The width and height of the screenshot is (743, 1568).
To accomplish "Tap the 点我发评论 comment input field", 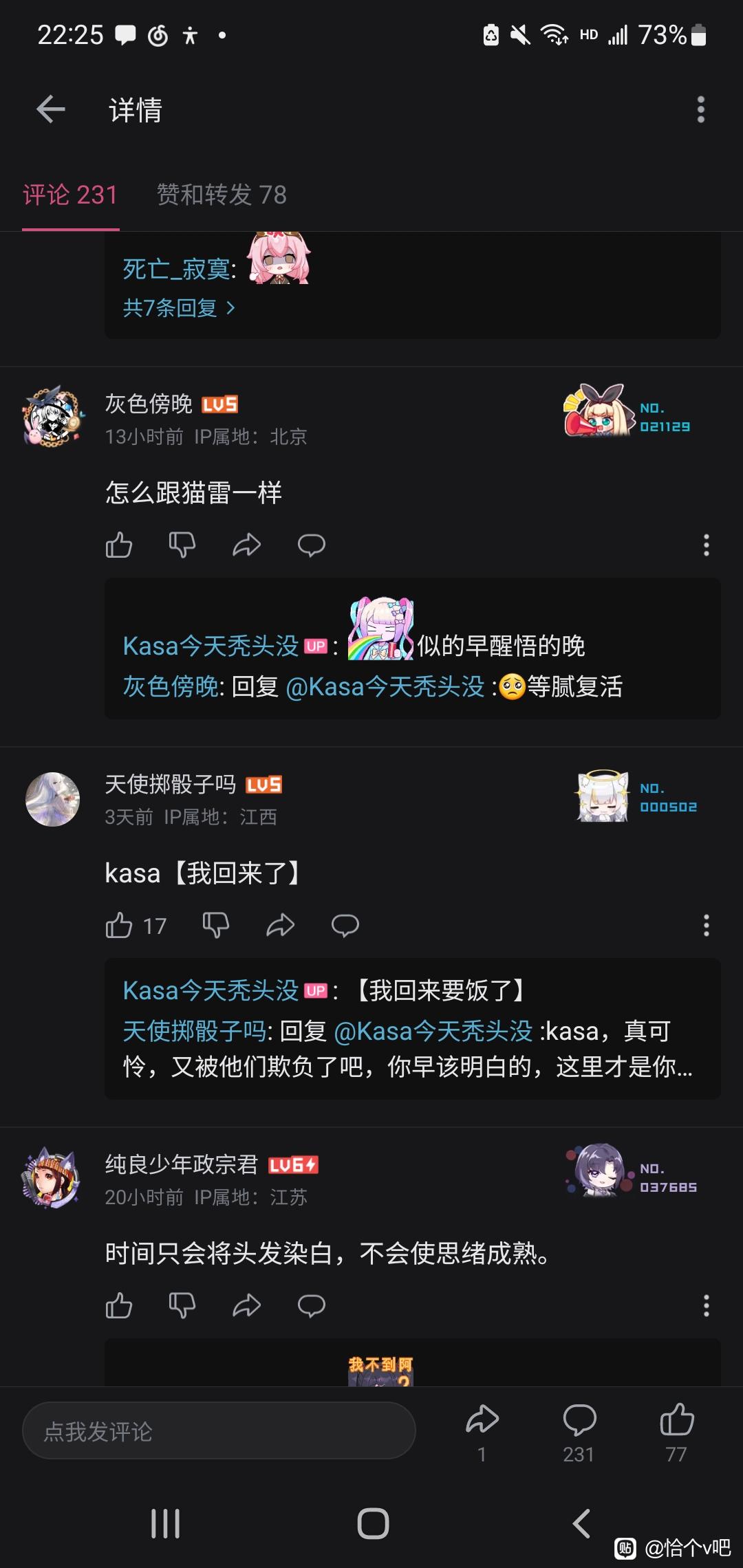I will pos(219,1431).
